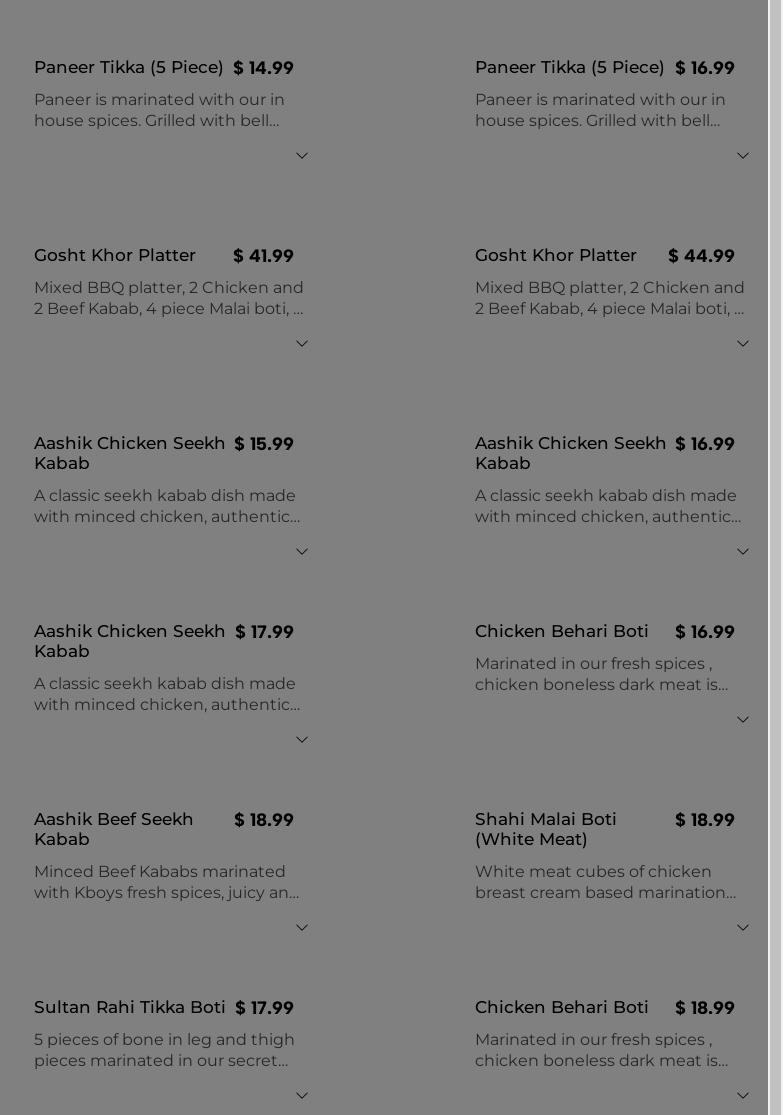Select the $14.99 Paneer Tikka (5 Piece) title
The image size is (783, 1115).
tap(129, 67)
